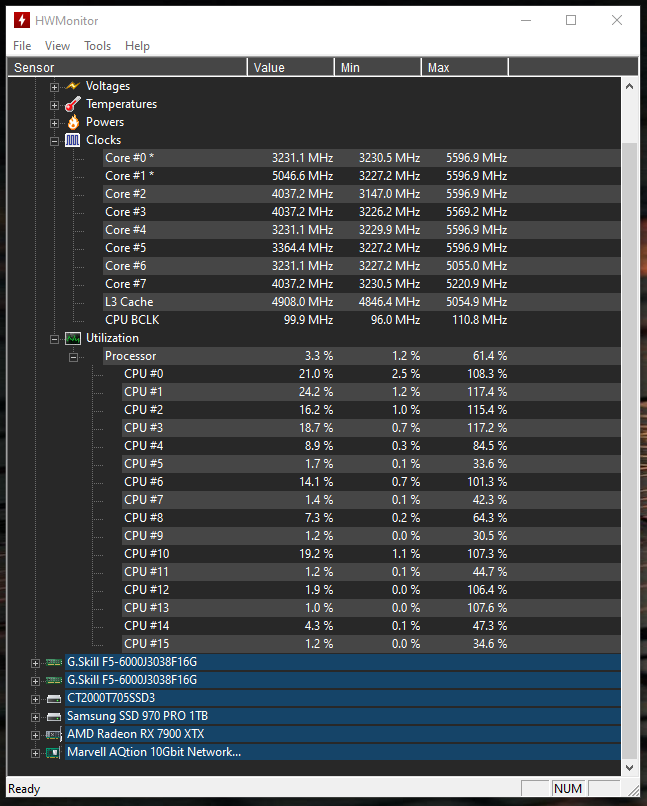Expand the Voltages node

point(54,87)
